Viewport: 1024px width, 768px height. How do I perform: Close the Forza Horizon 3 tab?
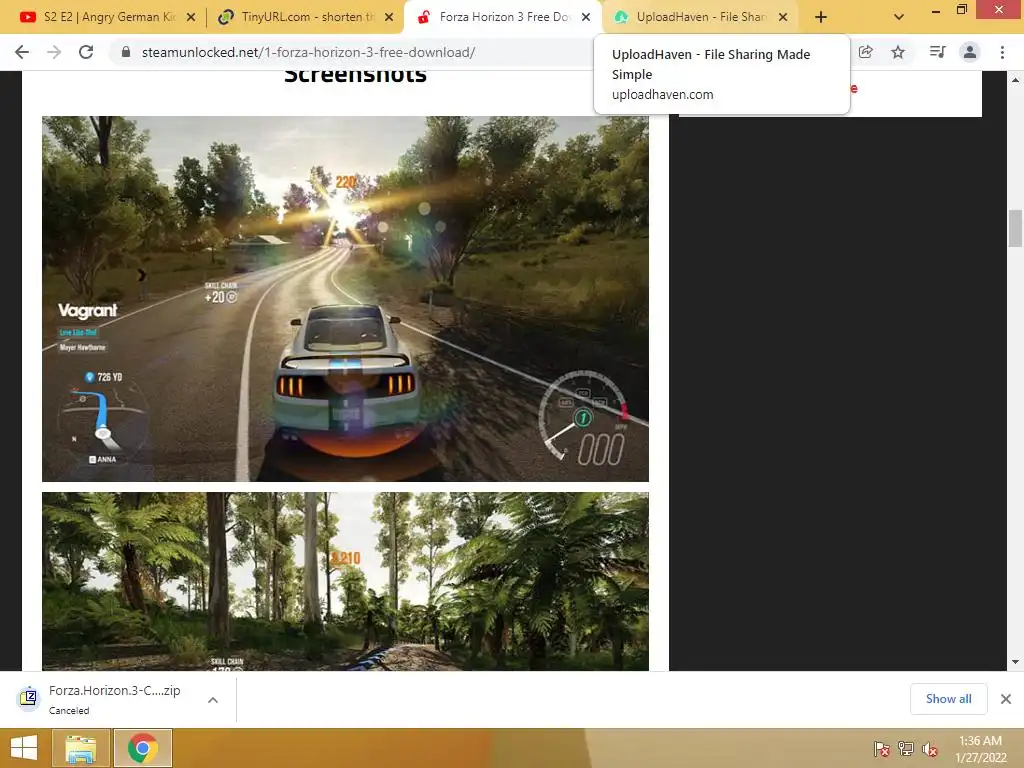[586, 18]
